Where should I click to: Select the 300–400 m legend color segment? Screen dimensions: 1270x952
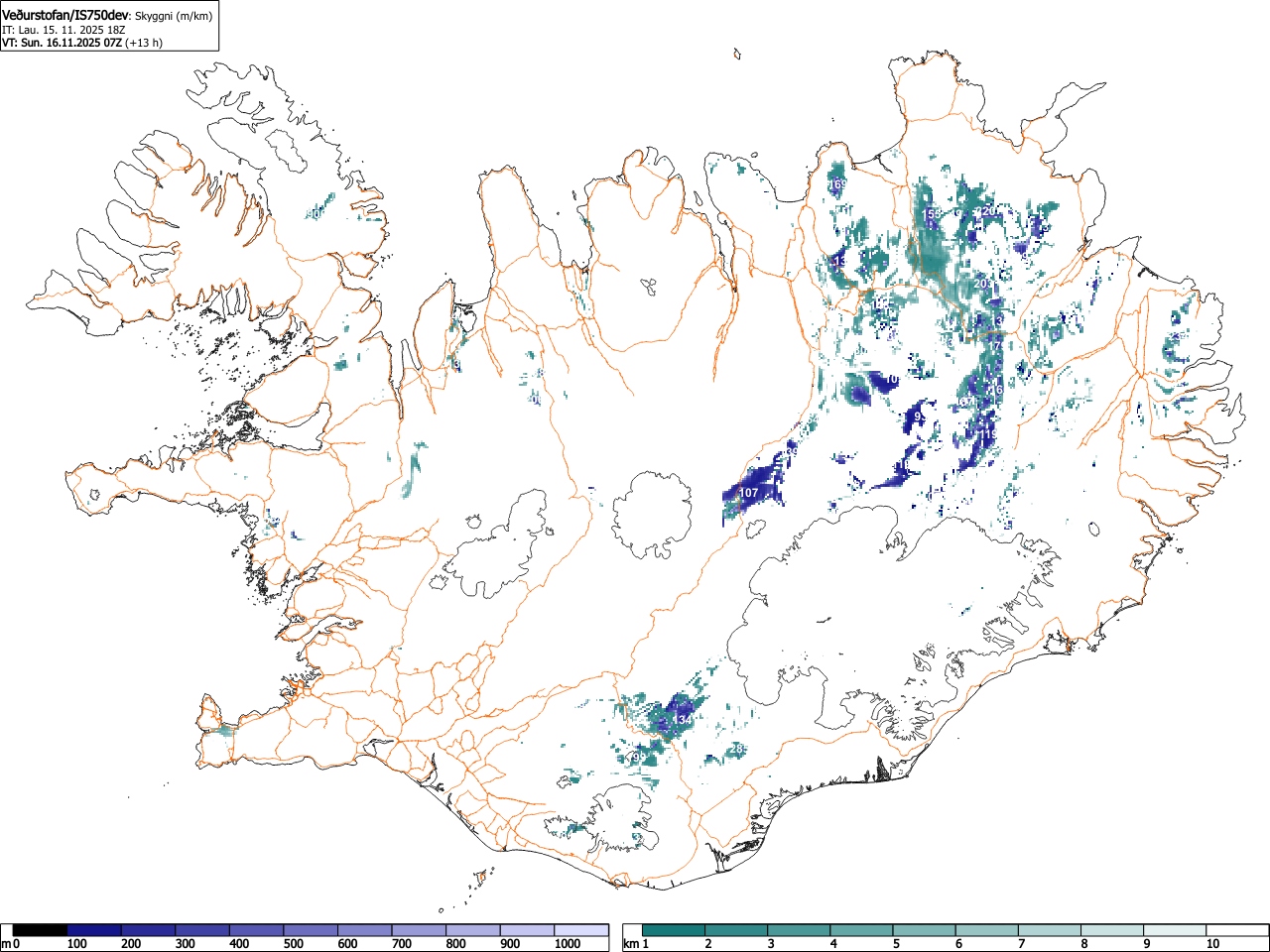pyautogui.click(x=202, y=930)
